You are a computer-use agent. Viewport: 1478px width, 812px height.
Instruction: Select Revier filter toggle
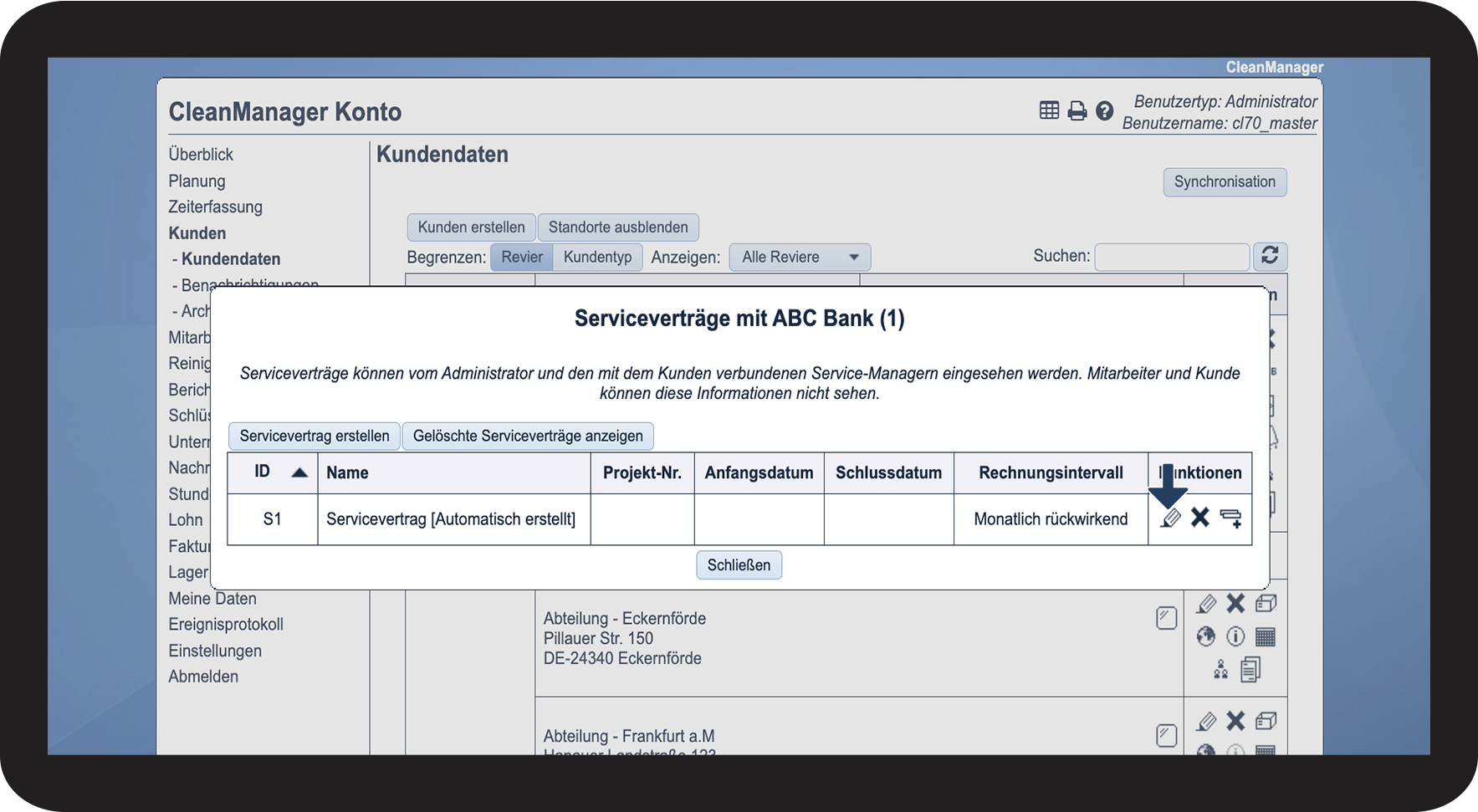(522, 258)
